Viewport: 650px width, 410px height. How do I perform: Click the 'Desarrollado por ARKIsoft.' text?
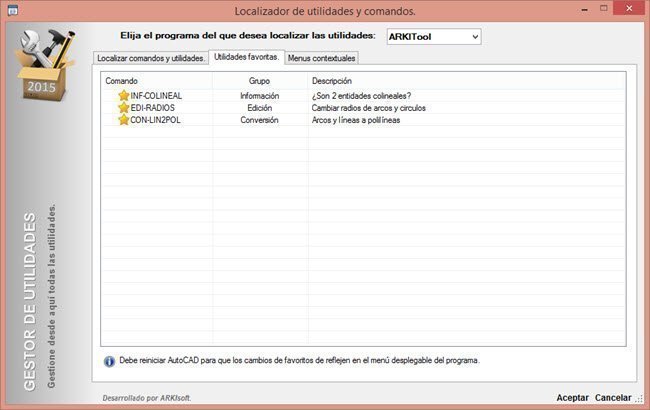point(147,398)
